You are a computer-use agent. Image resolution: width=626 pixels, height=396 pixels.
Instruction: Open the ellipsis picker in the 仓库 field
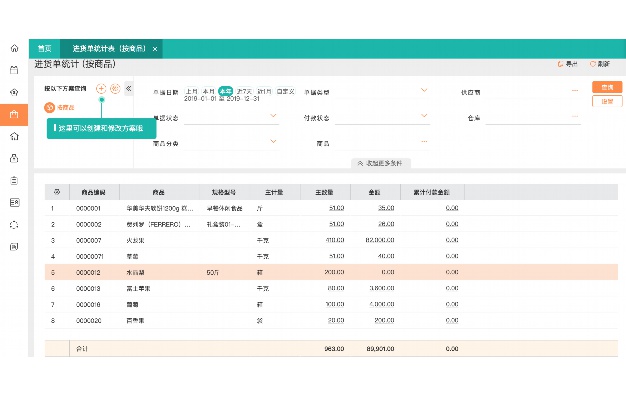click(x=575, y=117)
